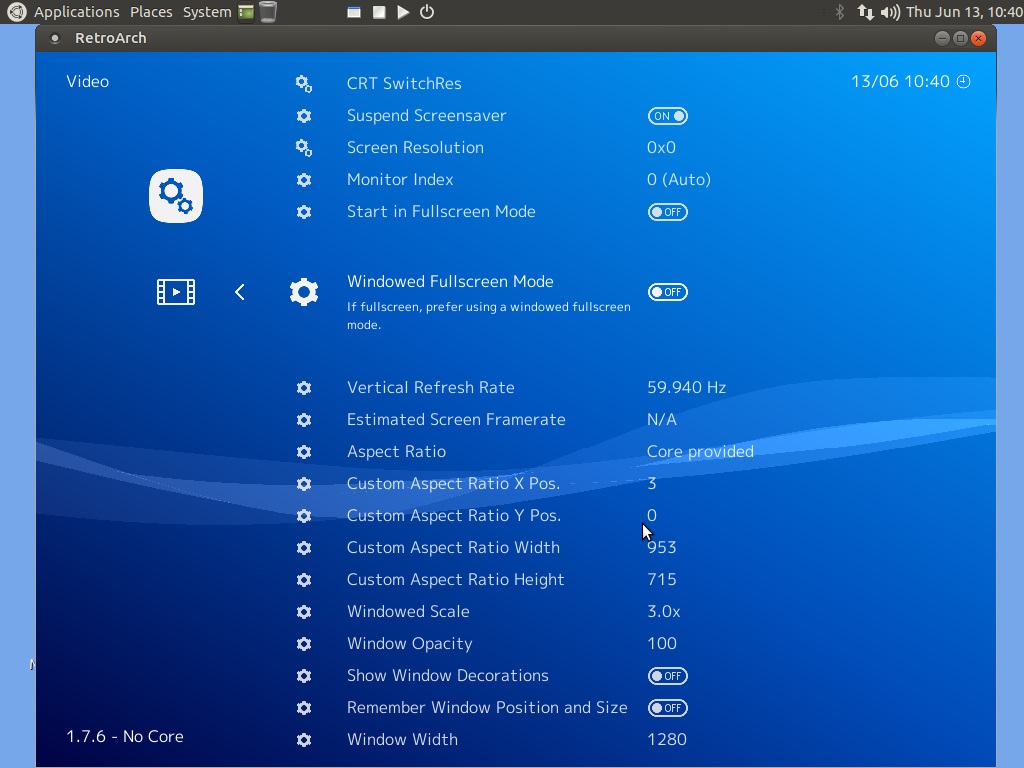1024x768 pixels.
Task: Click the Bluetooth icon in system tray
Action: click(x=839, y=12)
